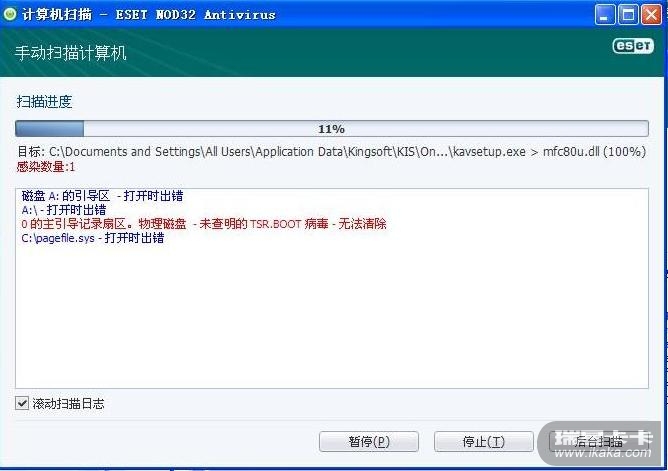Click the ESET logo in the header

(633, 46)
